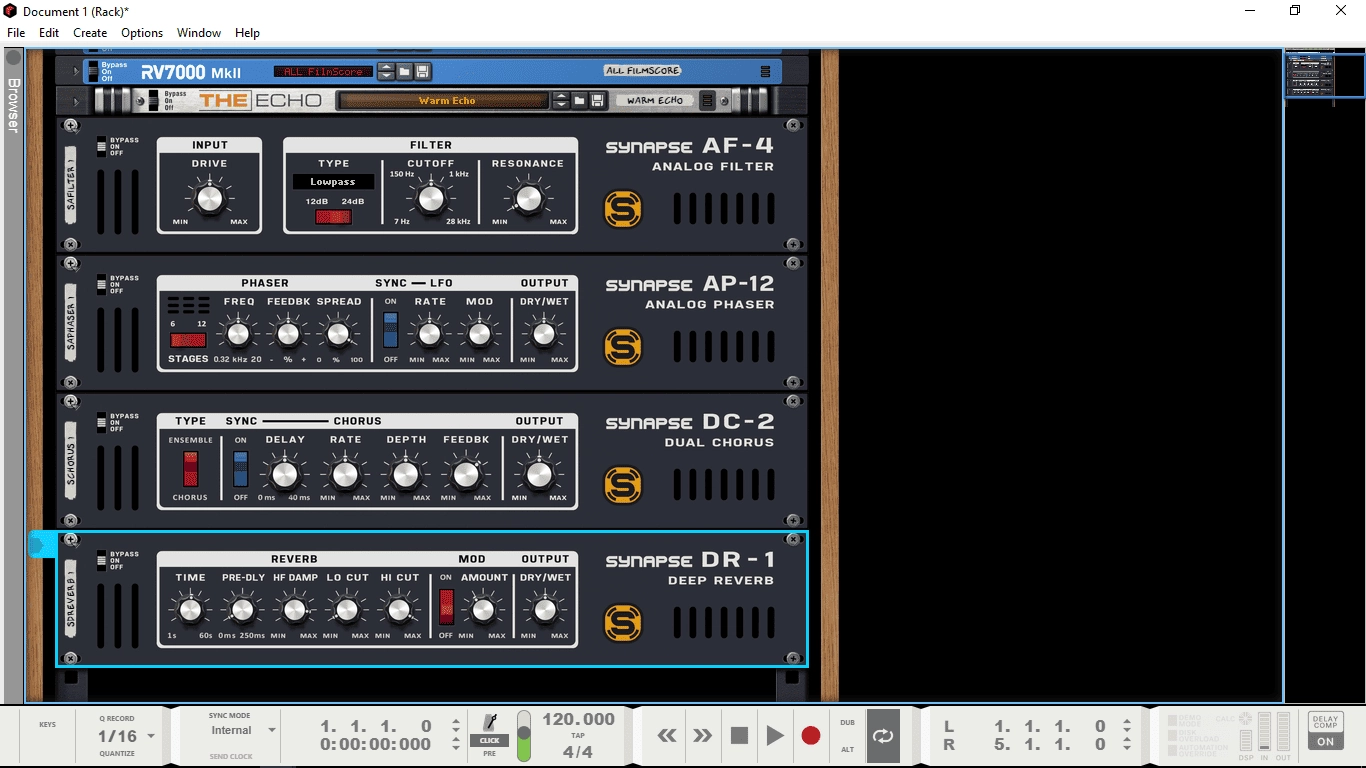Open the Help menu
The height and width of the screenshot is (768, 1366).
(248, 33)
